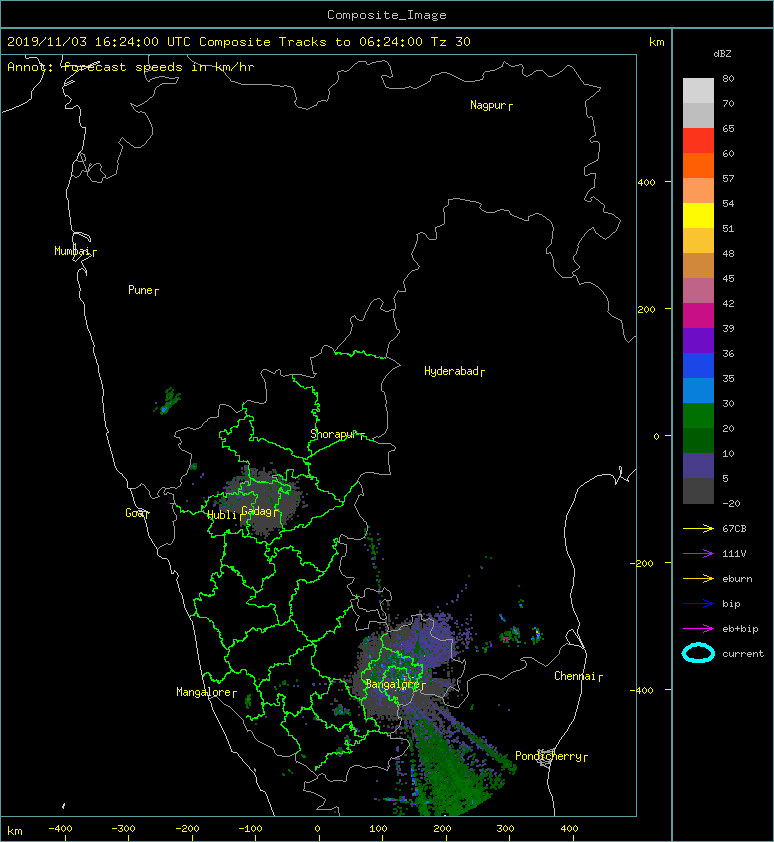This screenshot has width=774, height=842.
Task: Select the blue bip arrow icon
Action: click(698, 604)
